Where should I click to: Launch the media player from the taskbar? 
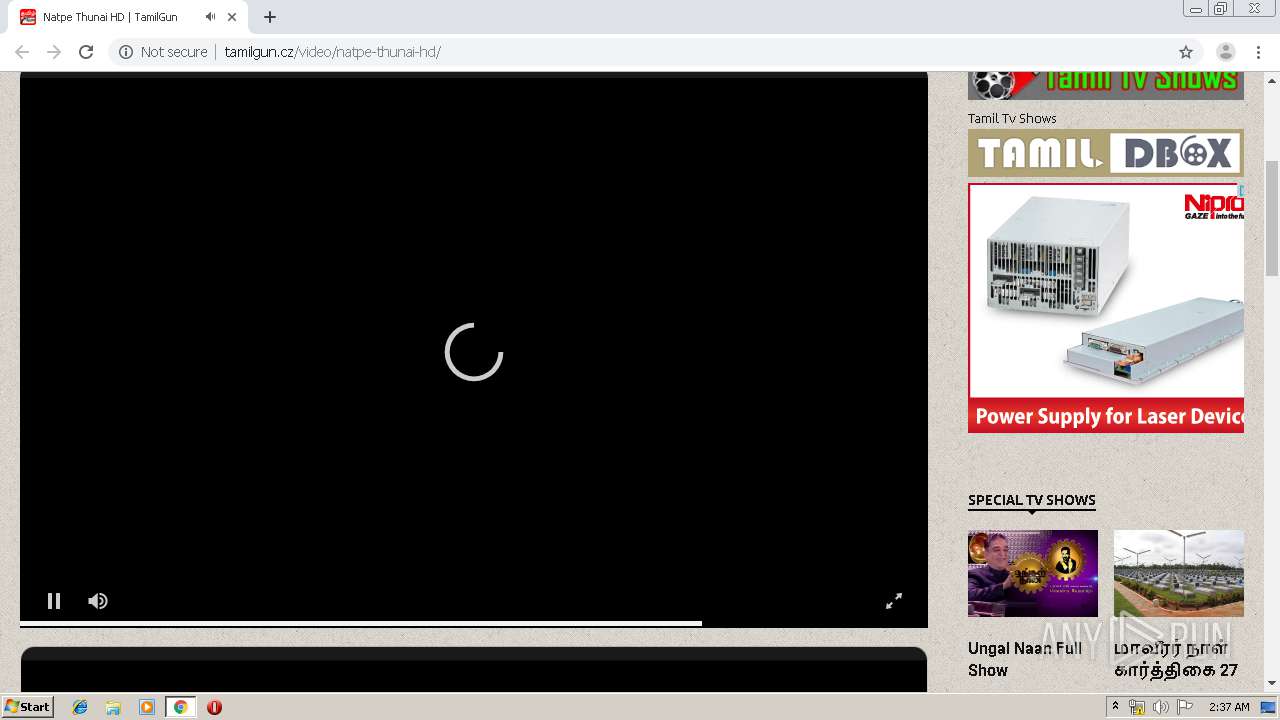pyautogui.click(x=147, y=707)
